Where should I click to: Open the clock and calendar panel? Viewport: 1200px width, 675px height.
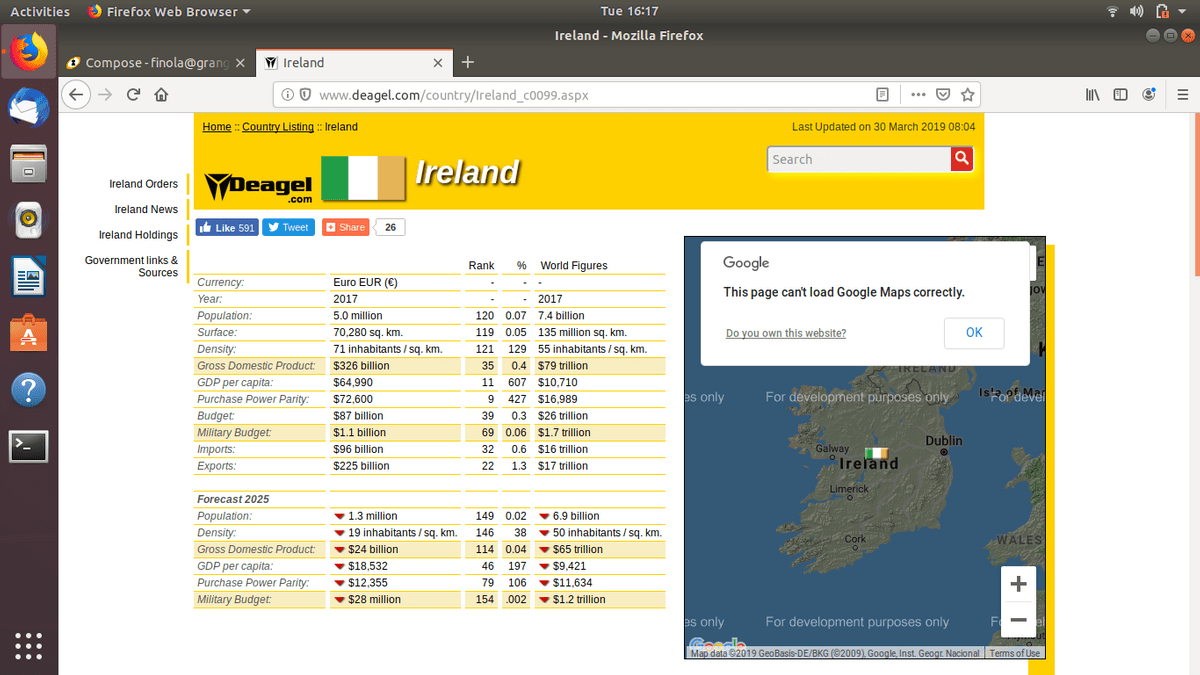point(629,12)
